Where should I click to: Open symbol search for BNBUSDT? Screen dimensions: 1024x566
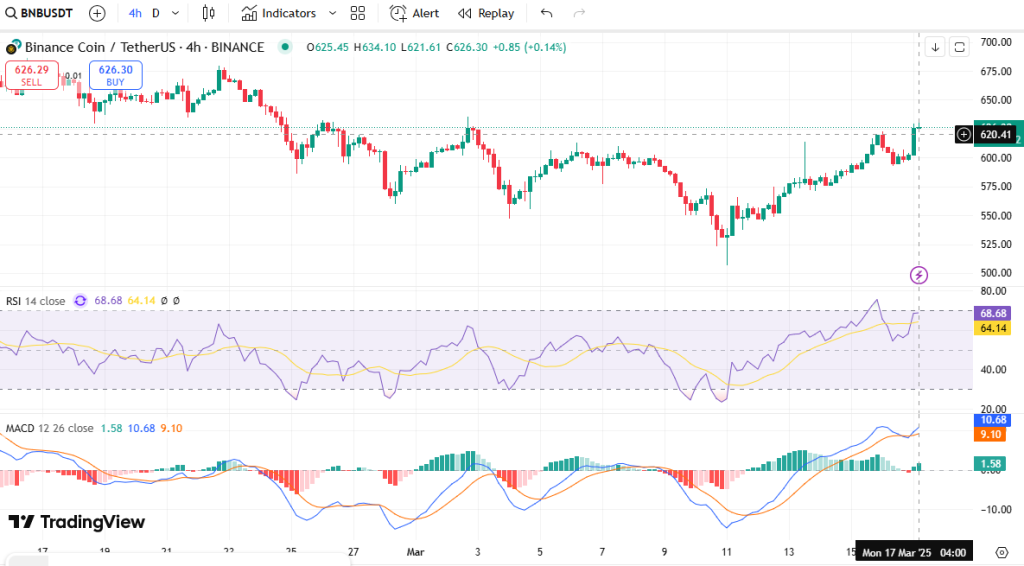tap(39, 13)
